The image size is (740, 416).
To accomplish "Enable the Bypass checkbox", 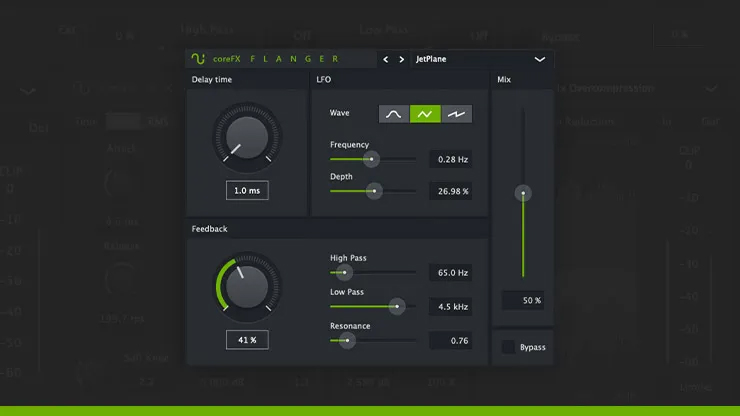I will tap(508, 347).
